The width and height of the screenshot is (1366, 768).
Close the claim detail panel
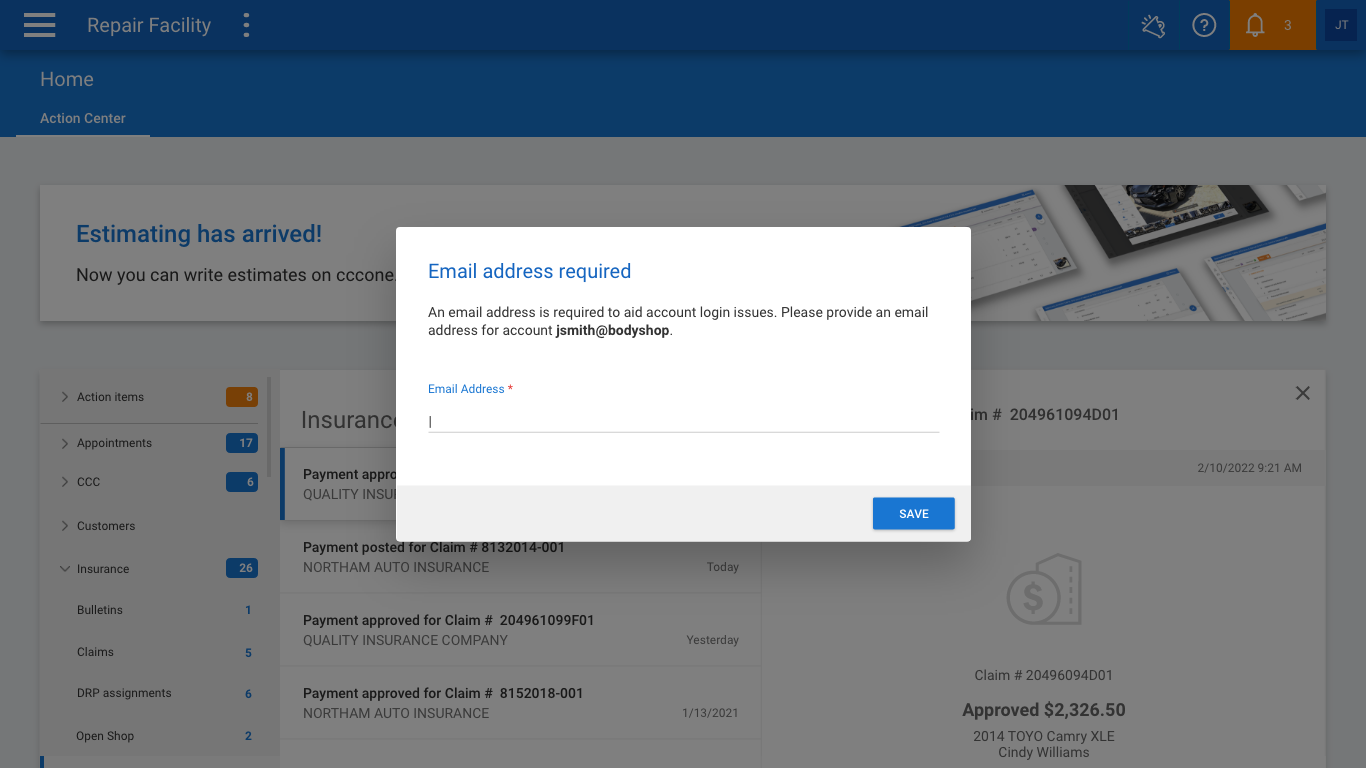1302,394
